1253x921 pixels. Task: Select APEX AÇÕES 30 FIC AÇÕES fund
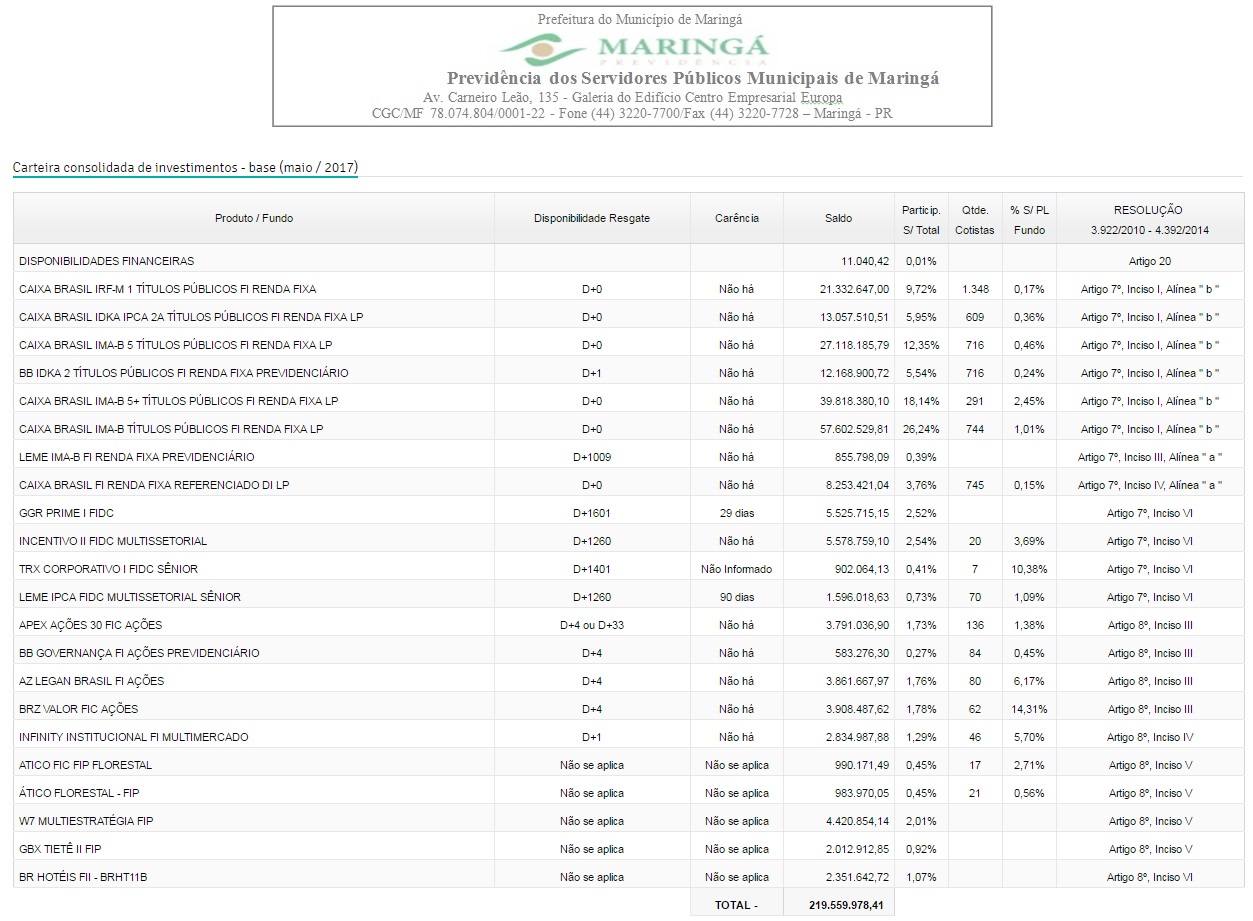tap(90, 625)
